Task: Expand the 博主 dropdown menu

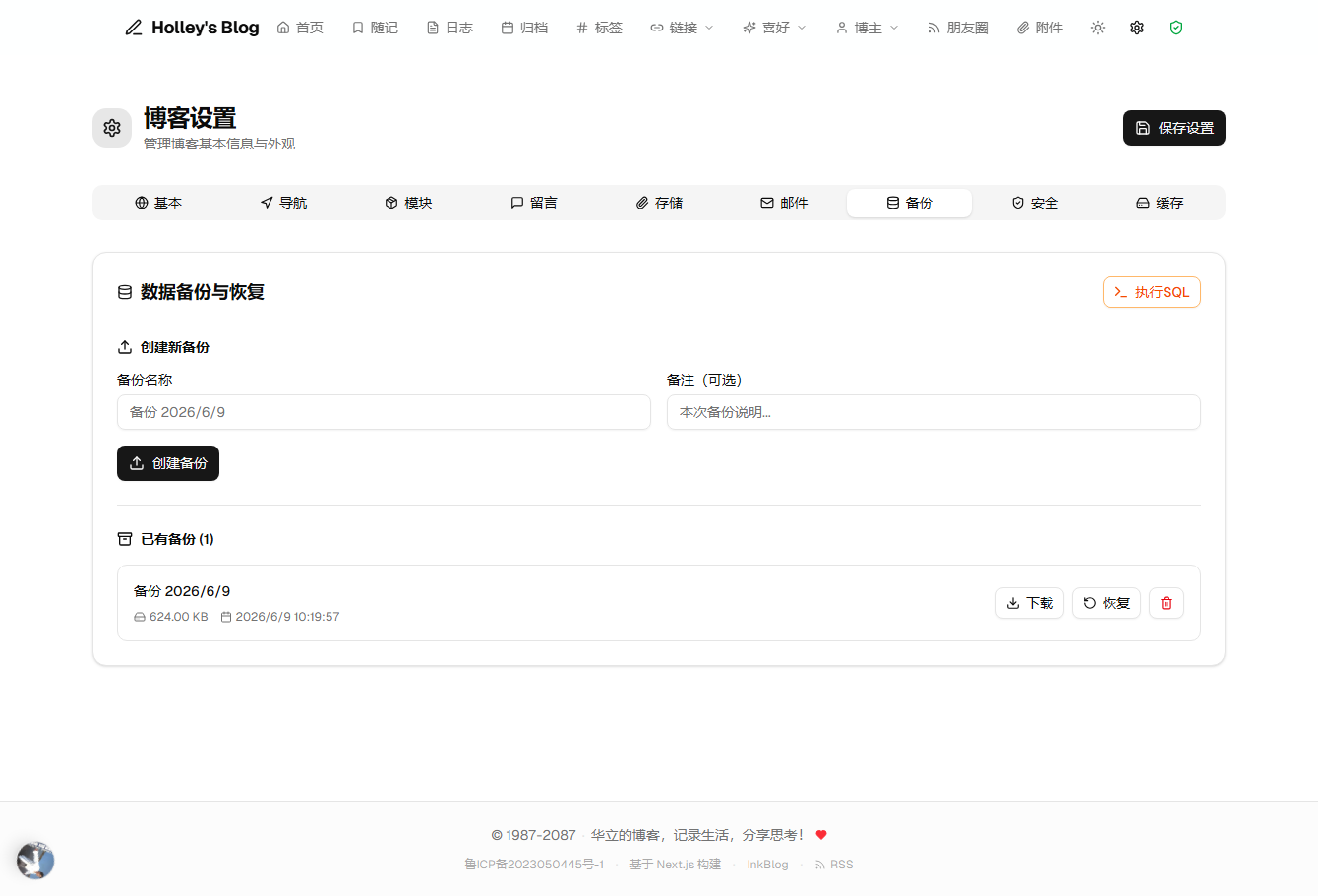Action: [x=867, y=28]
